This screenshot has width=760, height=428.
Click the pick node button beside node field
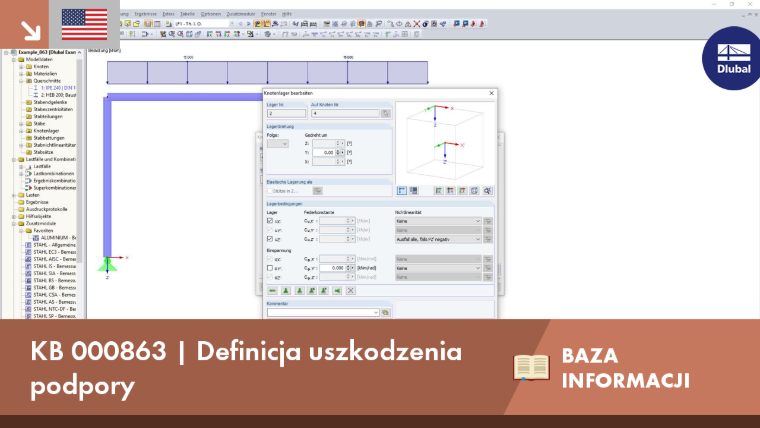[x=385, y=113]
